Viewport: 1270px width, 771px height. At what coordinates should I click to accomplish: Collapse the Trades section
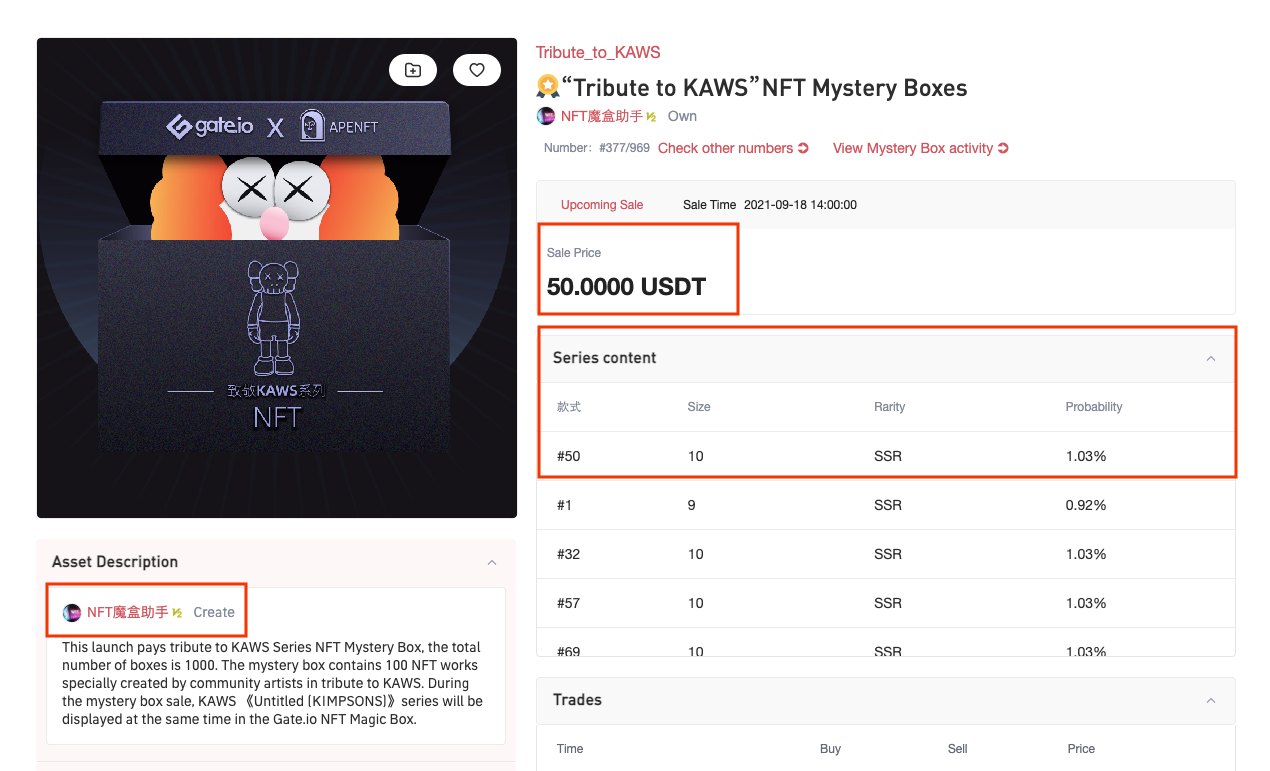1211,700
